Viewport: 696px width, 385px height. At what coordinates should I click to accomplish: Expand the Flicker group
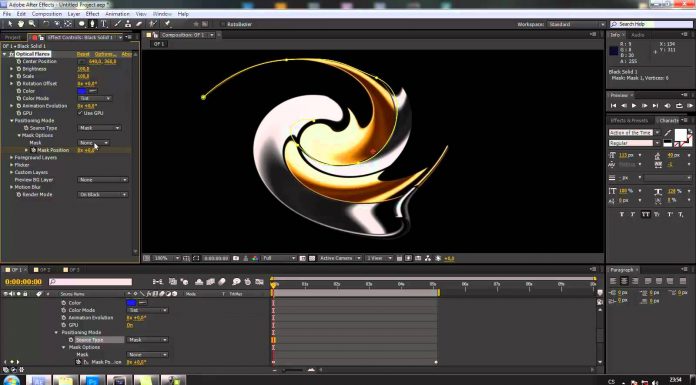pos(12,165)
